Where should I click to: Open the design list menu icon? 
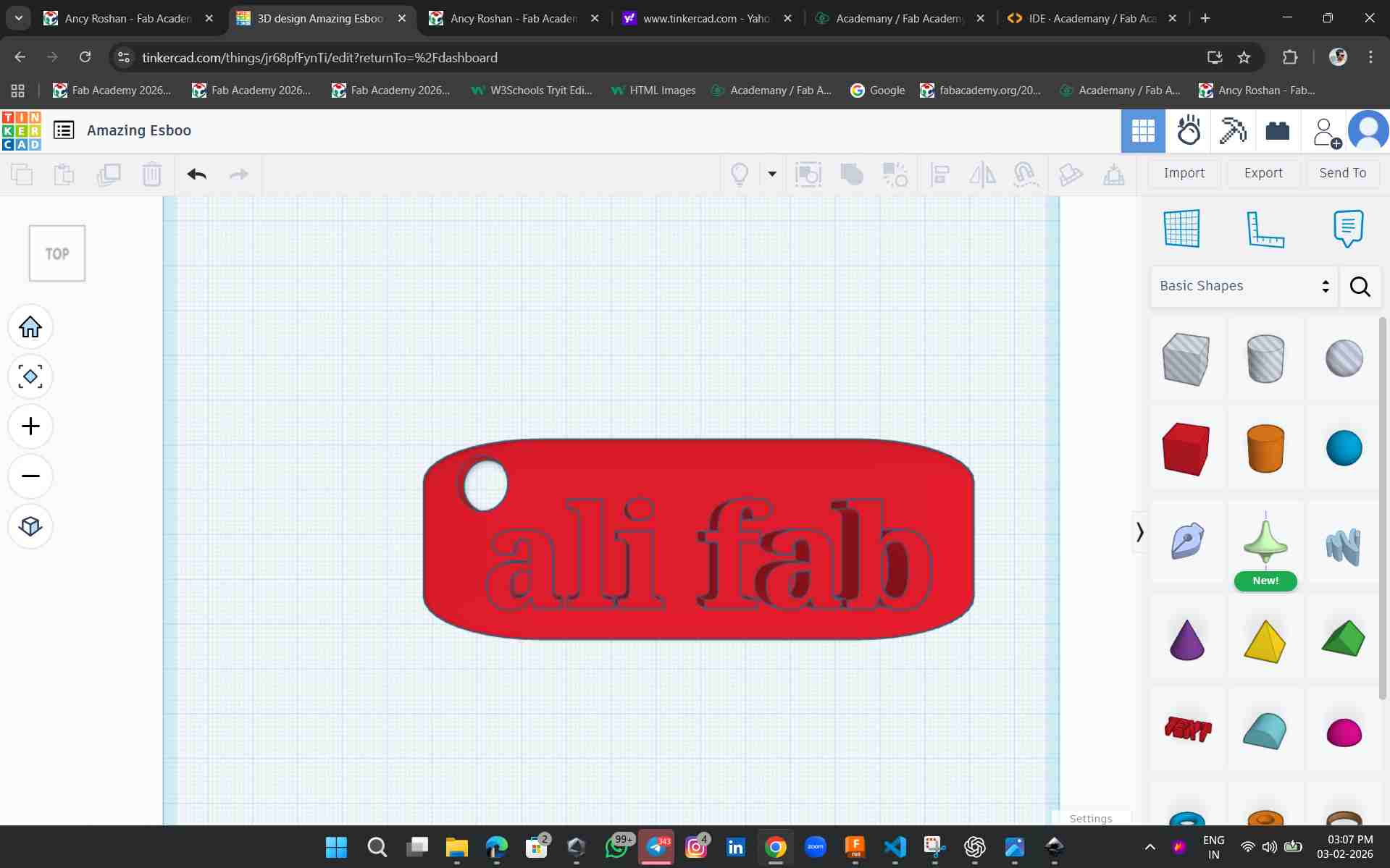click(64, 130)
